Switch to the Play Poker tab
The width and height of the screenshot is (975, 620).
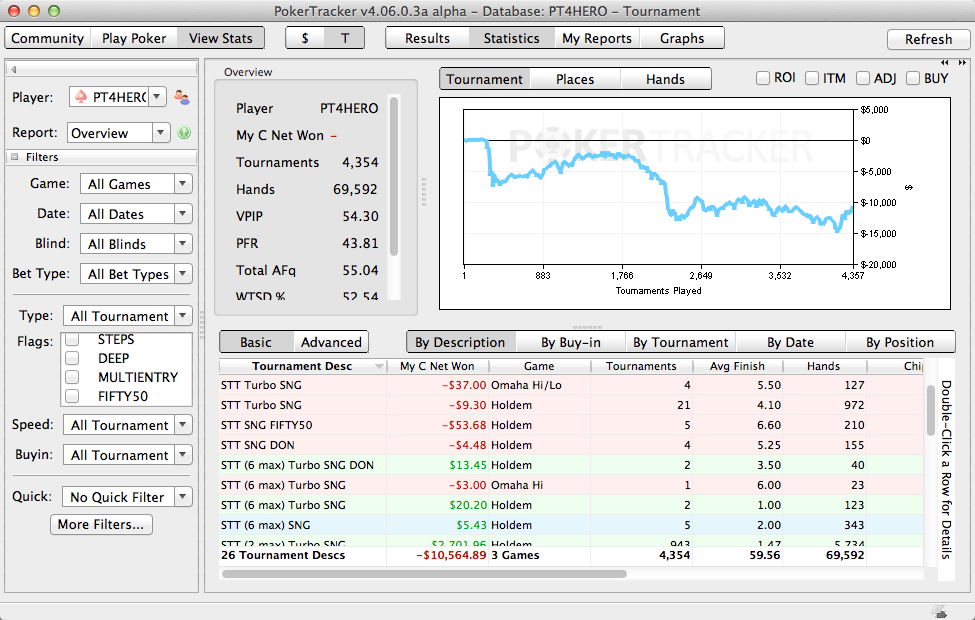tap(134, 38)
